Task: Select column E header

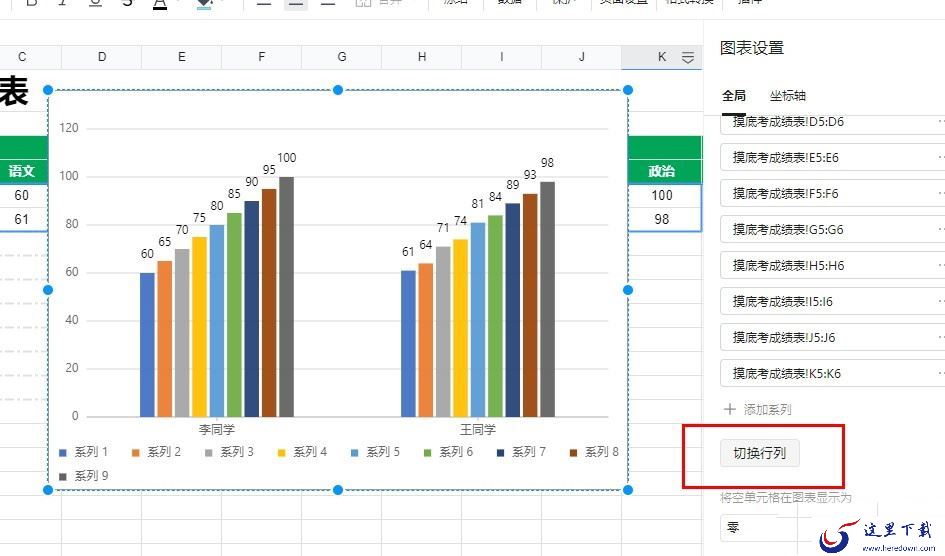Action: coord(181,57)
